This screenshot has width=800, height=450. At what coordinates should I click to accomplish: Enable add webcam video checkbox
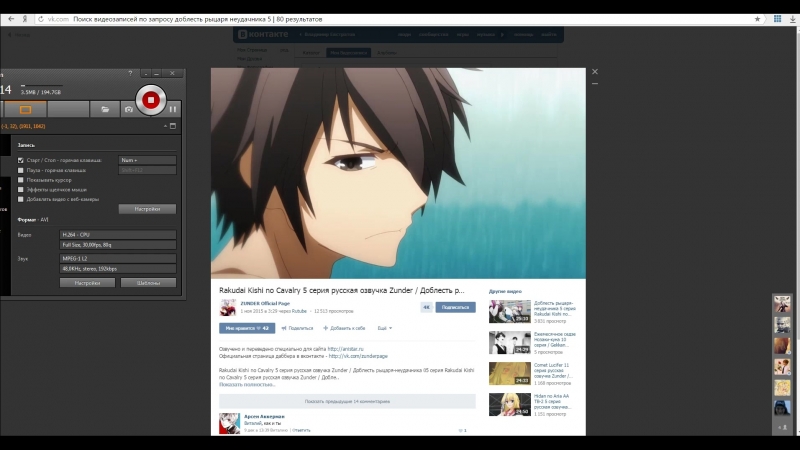[21, 199]
